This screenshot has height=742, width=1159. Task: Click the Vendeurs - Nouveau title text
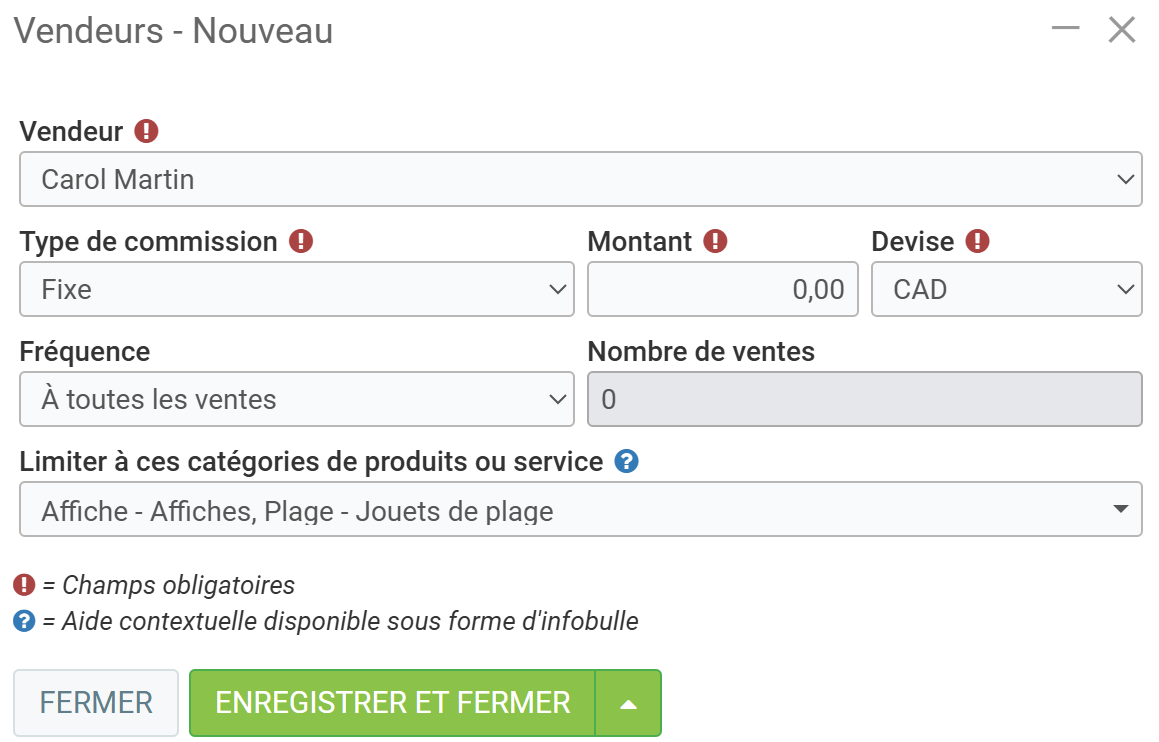click(173, 31)
